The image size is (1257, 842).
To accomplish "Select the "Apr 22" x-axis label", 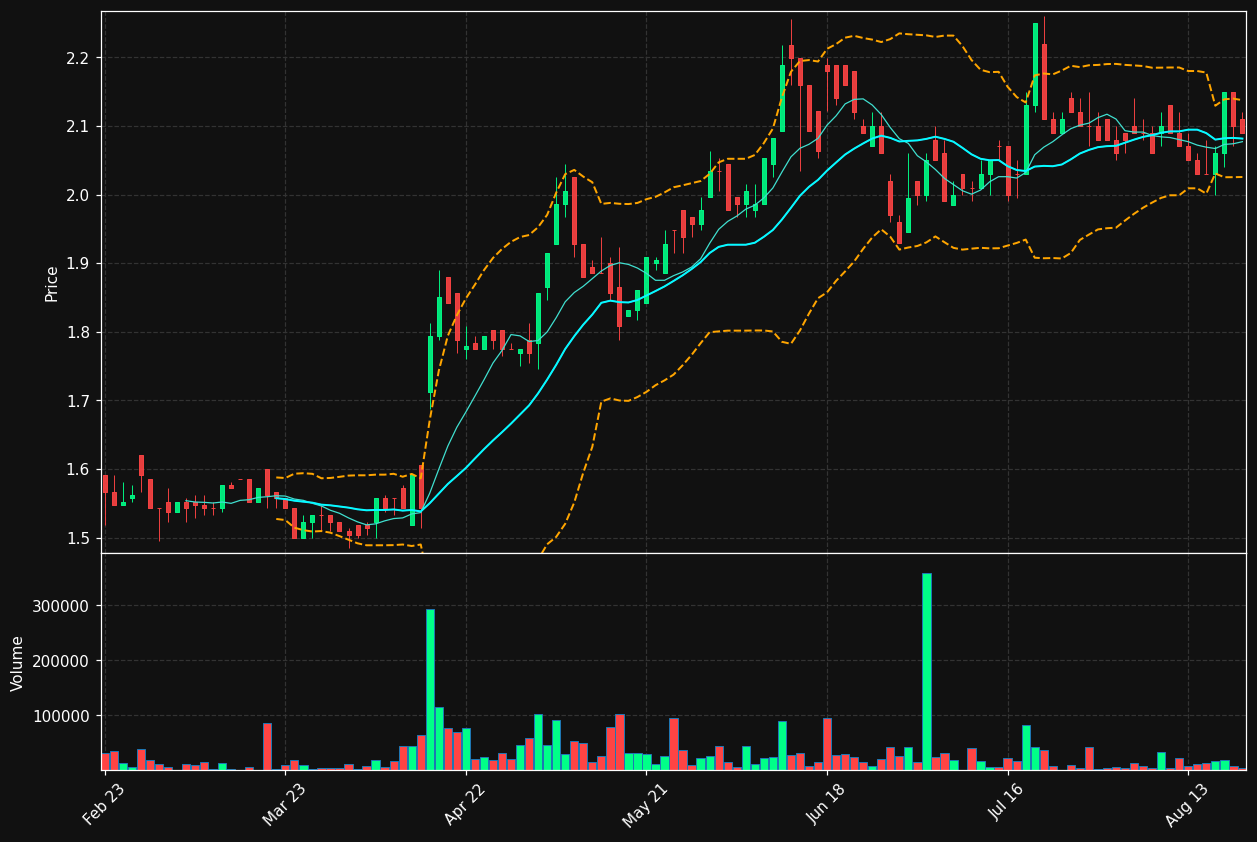I will click(x=466, y=804).
